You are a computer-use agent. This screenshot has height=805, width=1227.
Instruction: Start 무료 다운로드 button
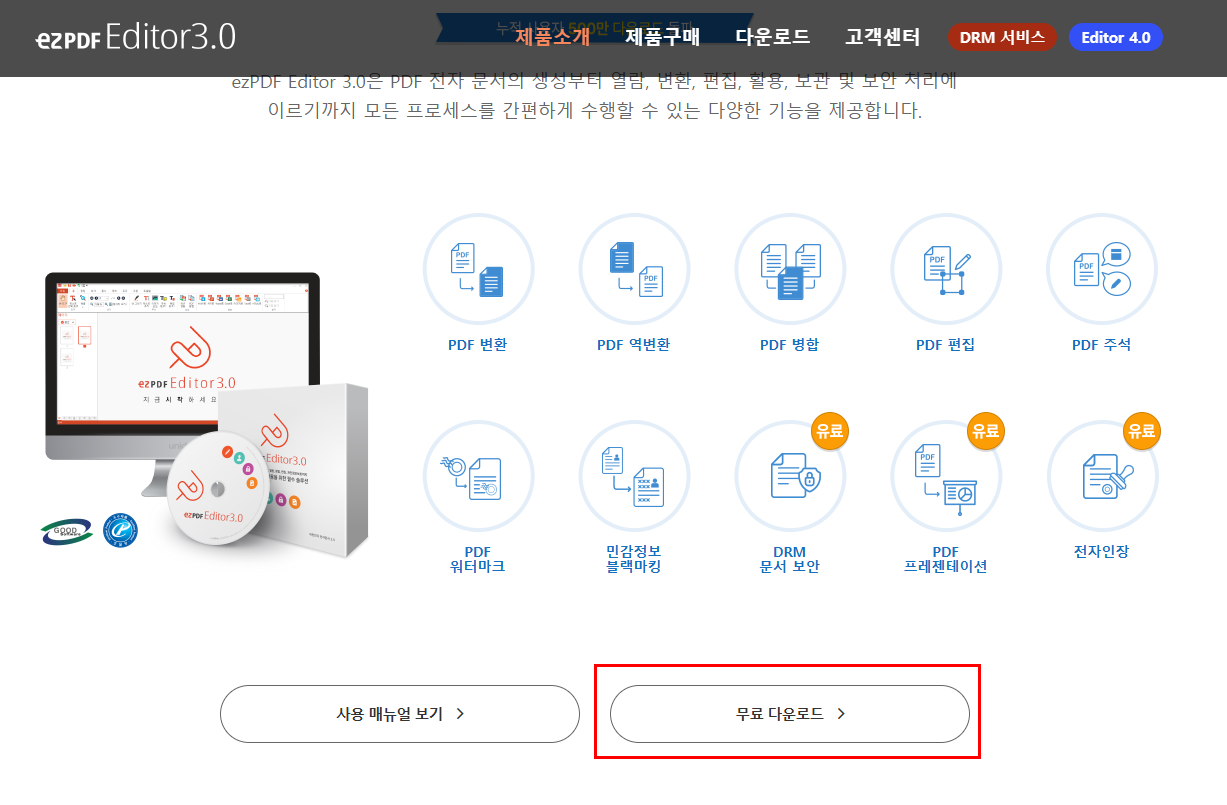pyautogui.click(x=790, y=714)
